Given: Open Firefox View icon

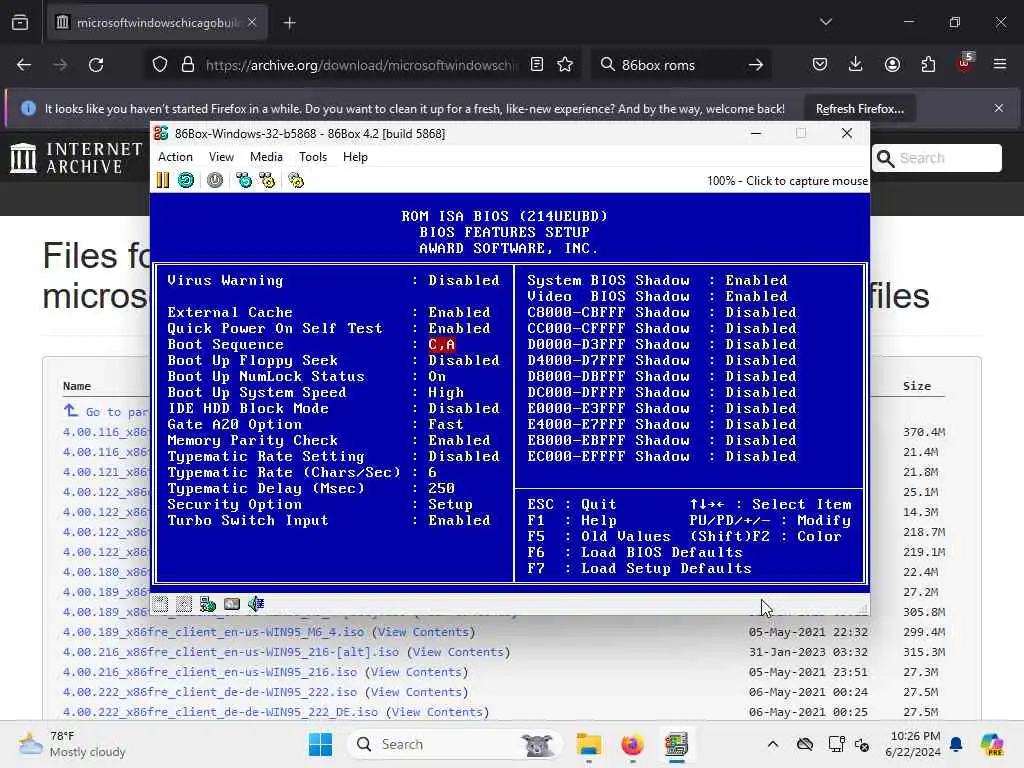Looking at the screenshot, I should [20, 23].
